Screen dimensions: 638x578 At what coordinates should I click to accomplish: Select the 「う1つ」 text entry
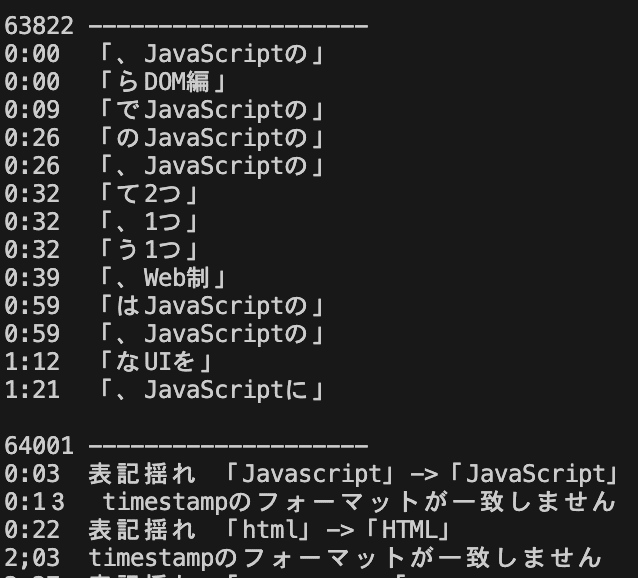tap(149, 249)
